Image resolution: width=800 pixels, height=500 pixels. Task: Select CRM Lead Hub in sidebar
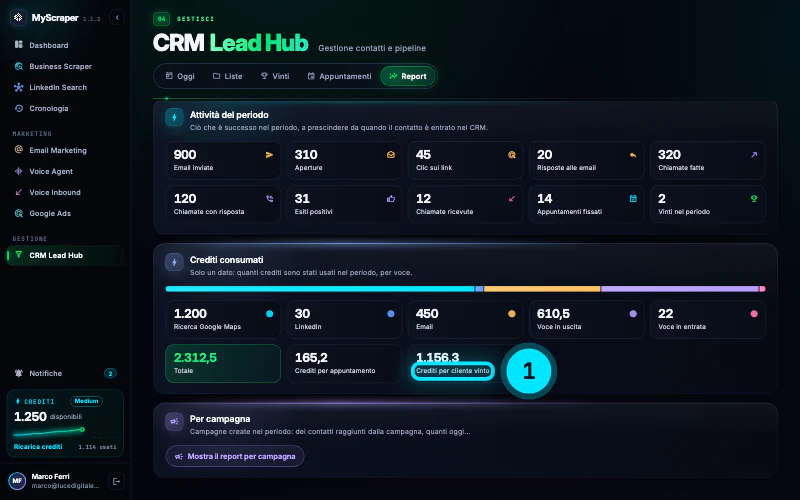(65, 255)
